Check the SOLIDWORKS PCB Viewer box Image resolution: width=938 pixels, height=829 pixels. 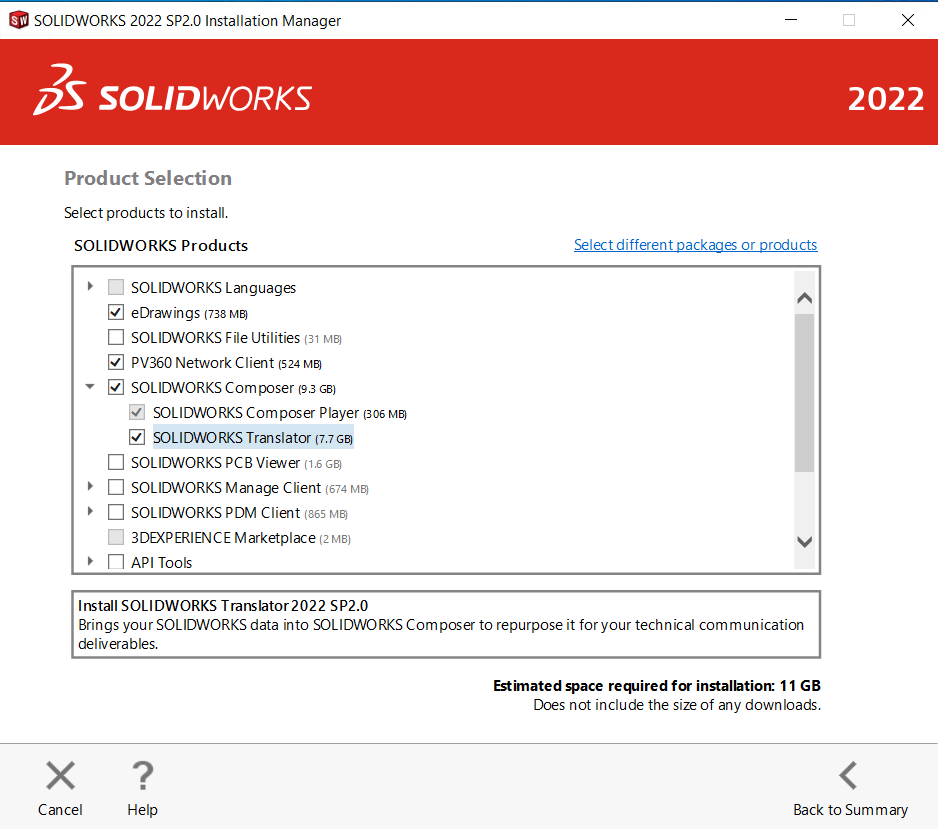[116, 463]
